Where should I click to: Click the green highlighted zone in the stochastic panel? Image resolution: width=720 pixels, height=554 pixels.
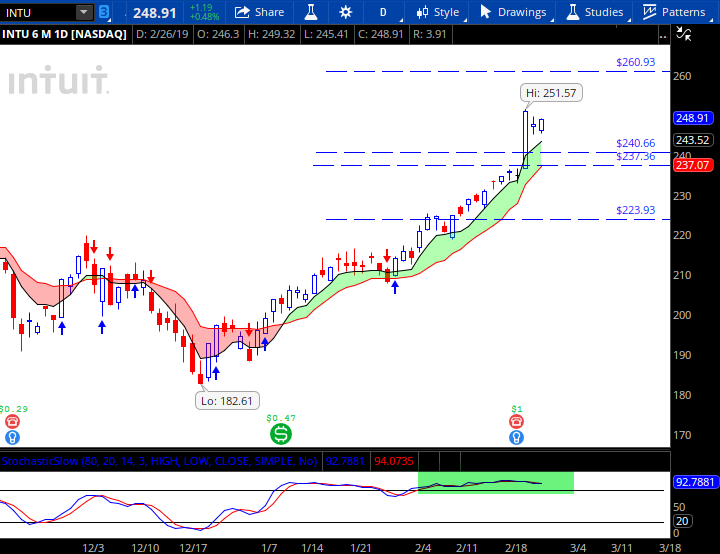coord(496,483)
